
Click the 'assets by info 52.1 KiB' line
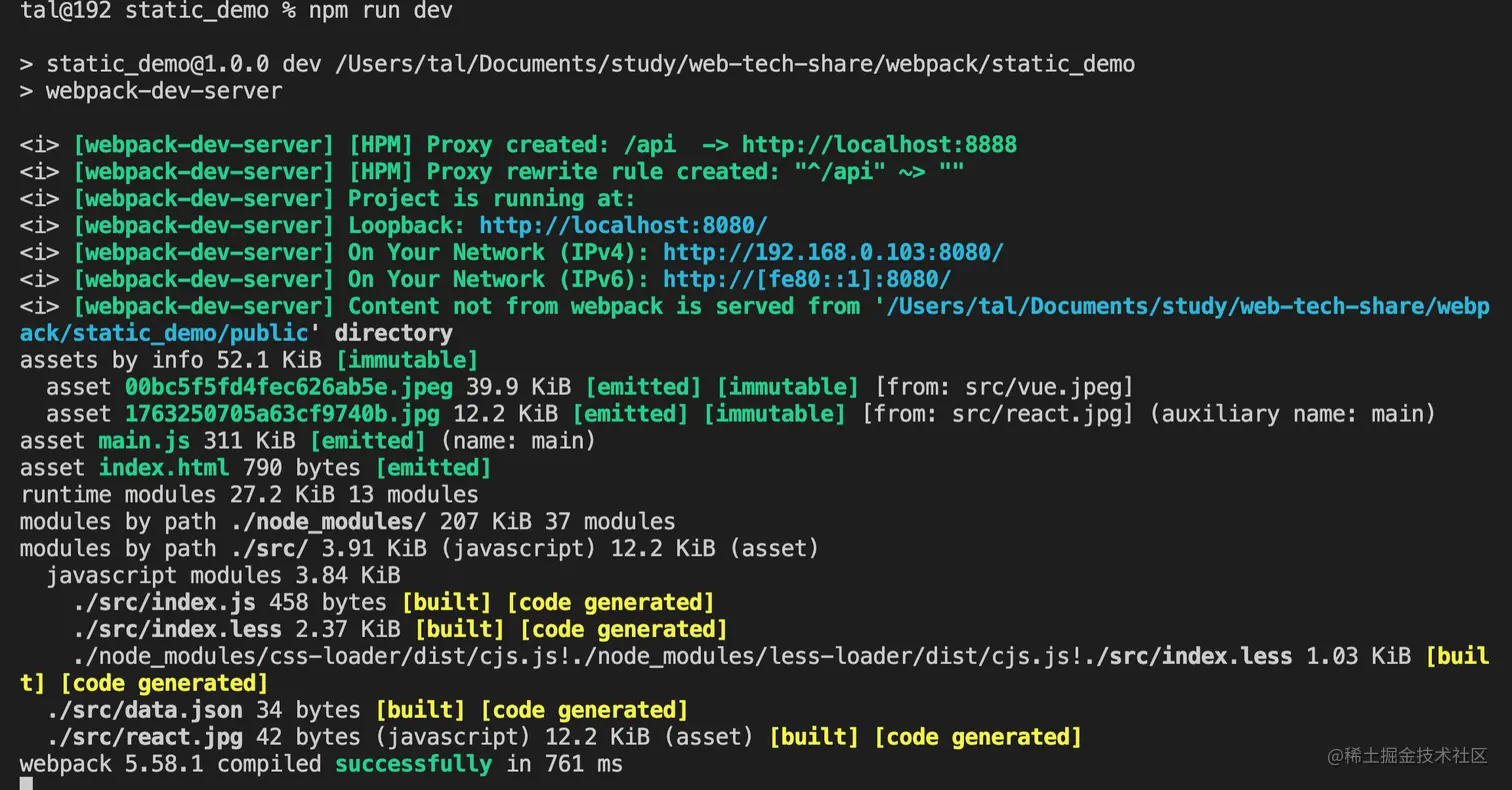[x=249, y=360]
